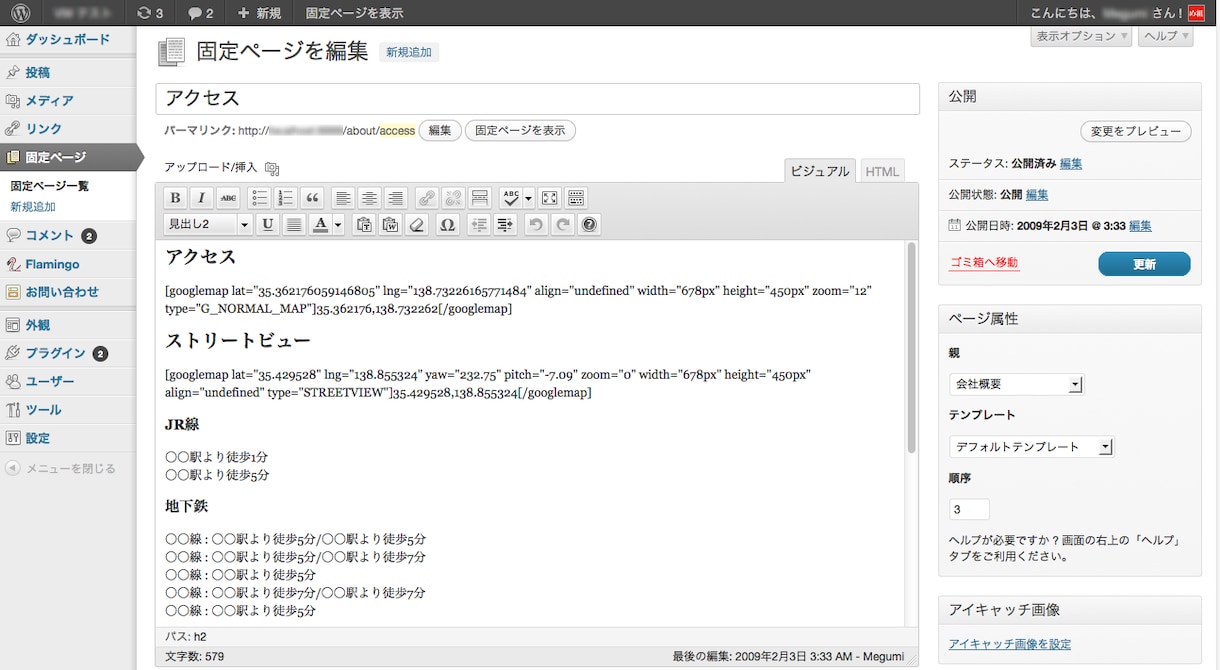1220x670 pixels.
Task: Click the indent icon
Action: [x=505, y=225]
